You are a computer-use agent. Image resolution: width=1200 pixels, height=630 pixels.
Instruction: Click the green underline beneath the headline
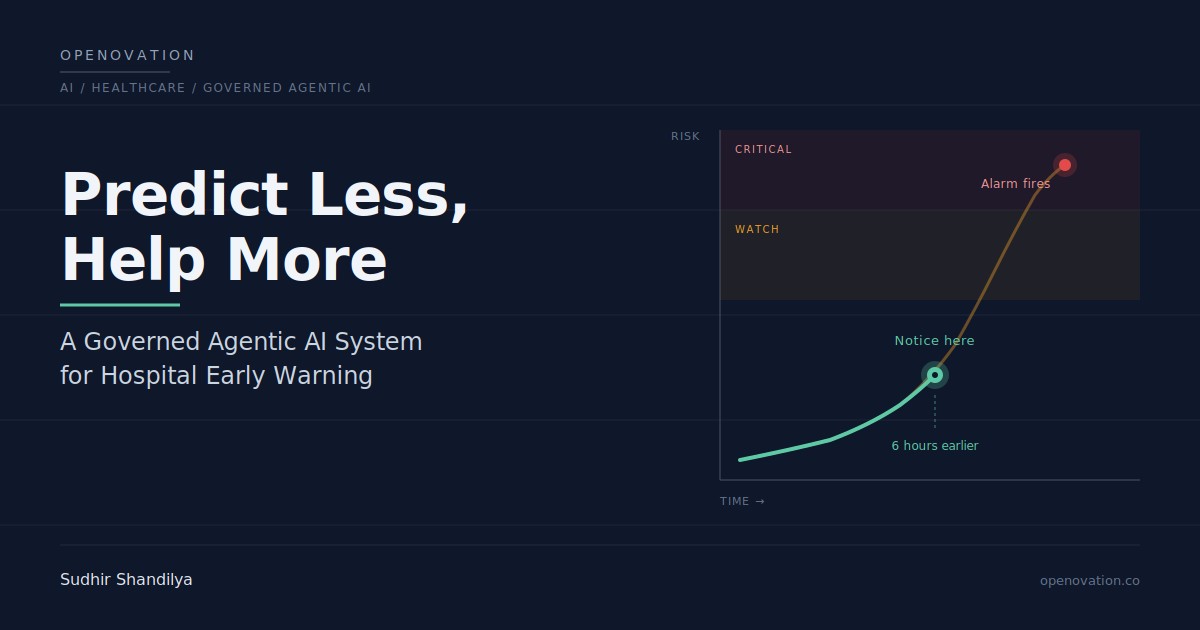120,305
